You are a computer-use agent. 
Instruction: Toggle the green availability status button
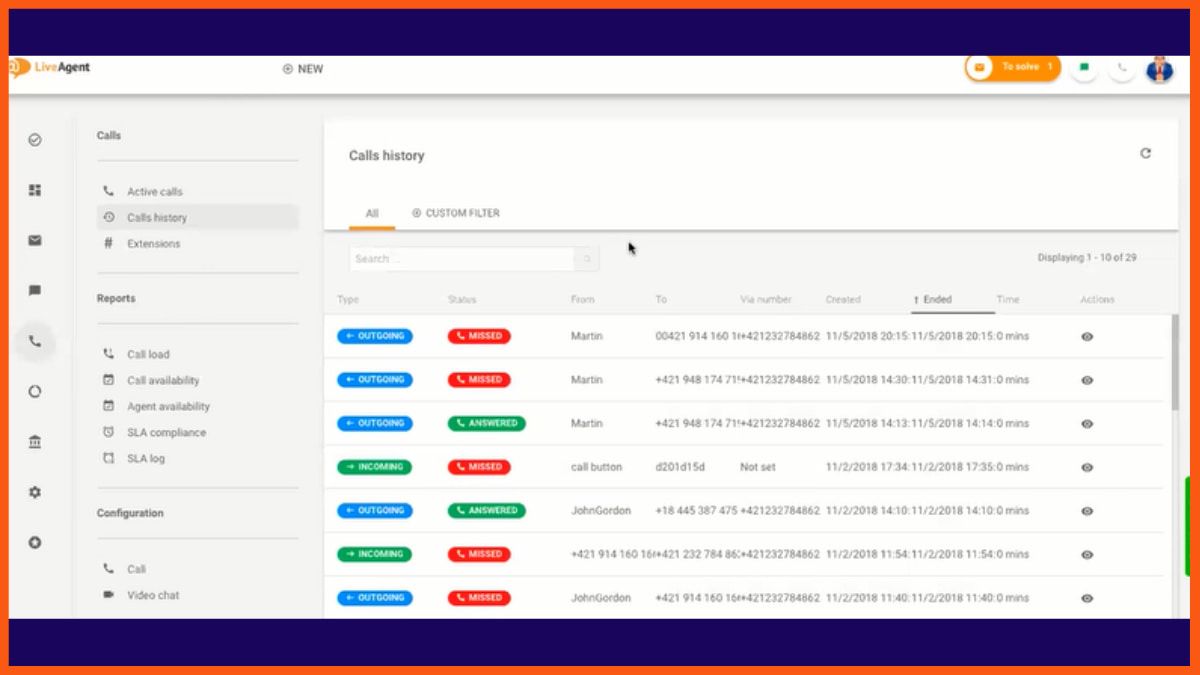pos(1084,68)
